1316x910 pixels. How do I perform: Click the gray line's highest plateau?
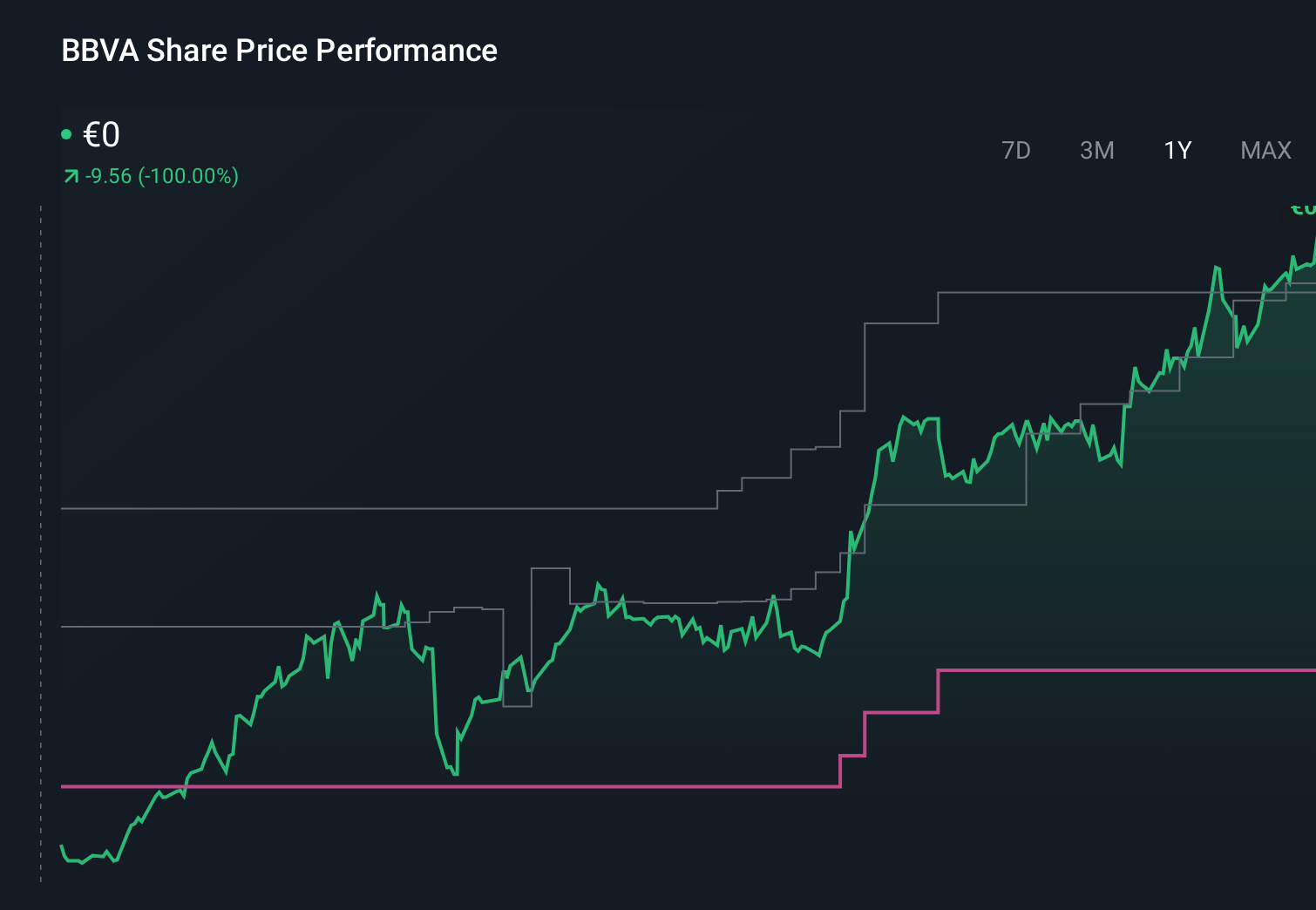point(1046,292)
